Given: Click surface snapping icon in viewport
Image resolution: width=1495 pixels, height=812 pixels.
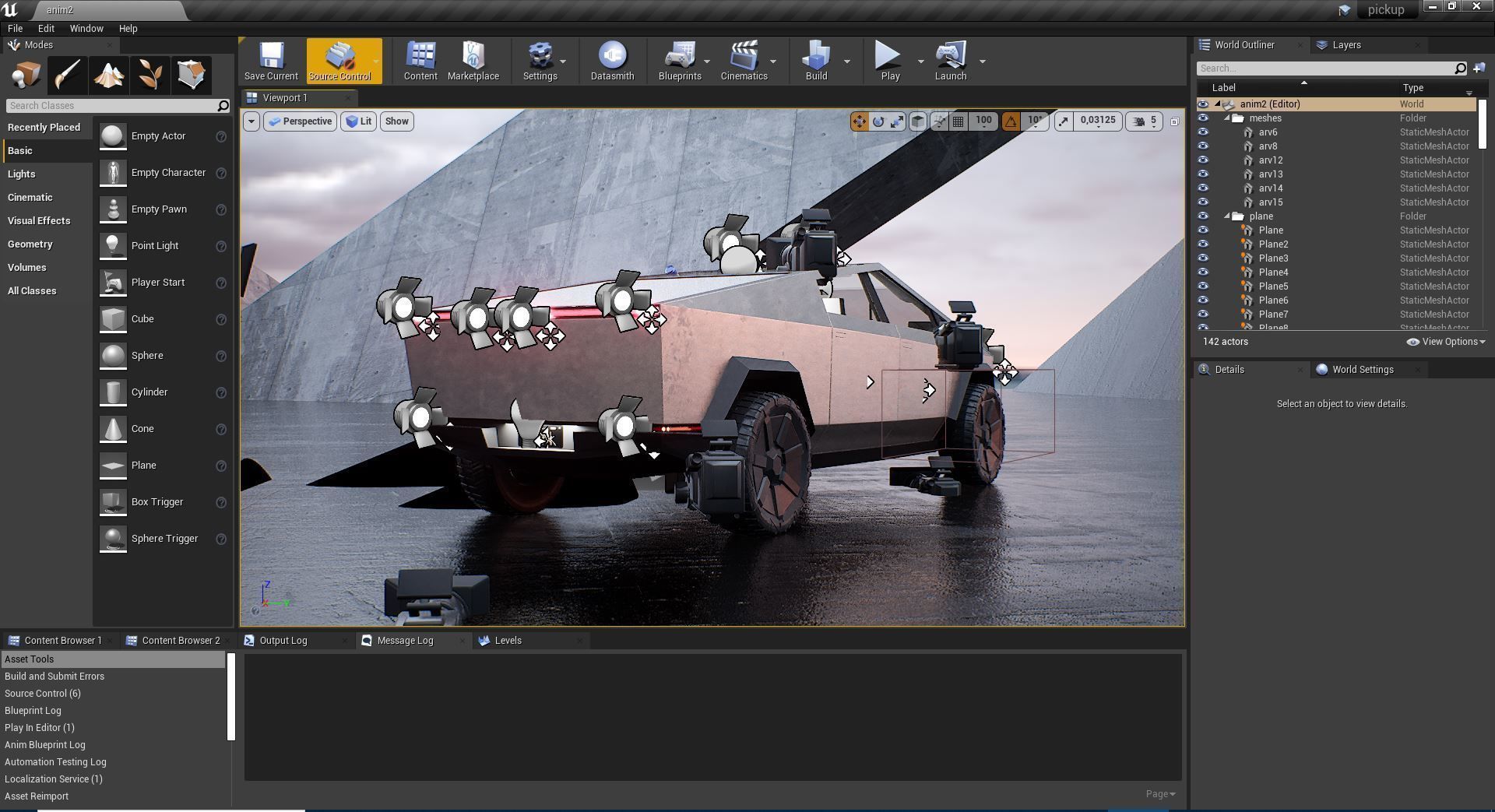Looking at the screenshot, I should (x=940, y=121).
